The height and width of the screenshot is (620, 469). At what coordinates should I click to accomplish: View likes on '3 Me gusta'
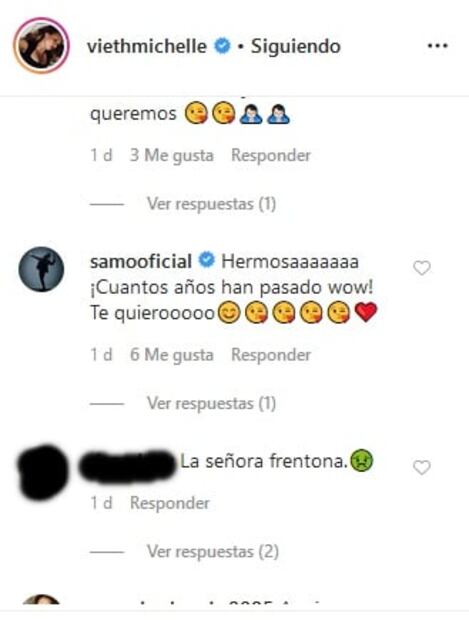172,155
